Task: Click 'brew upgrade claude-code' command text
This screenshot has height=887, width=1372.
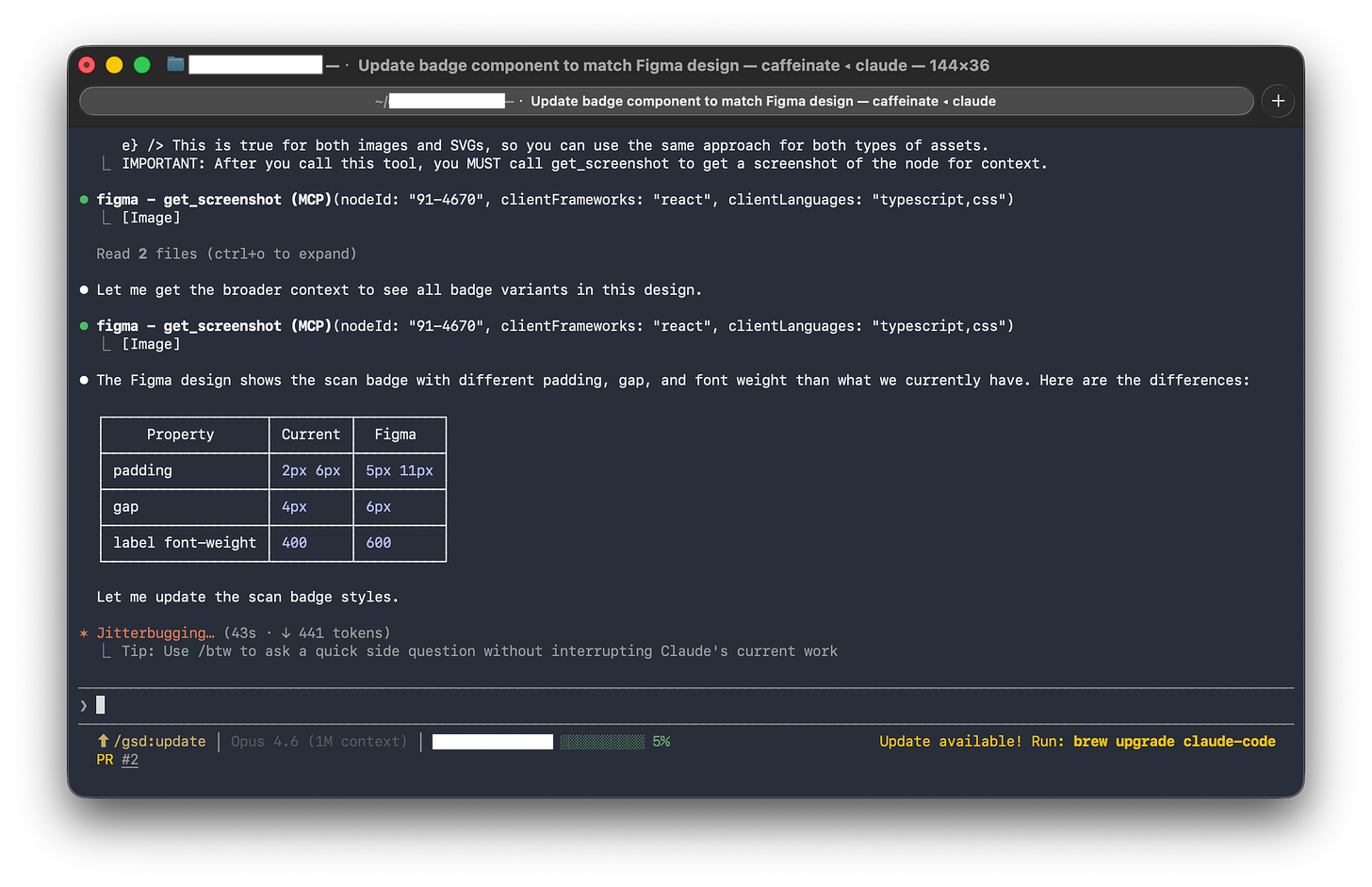Action: click(1174, 742)
